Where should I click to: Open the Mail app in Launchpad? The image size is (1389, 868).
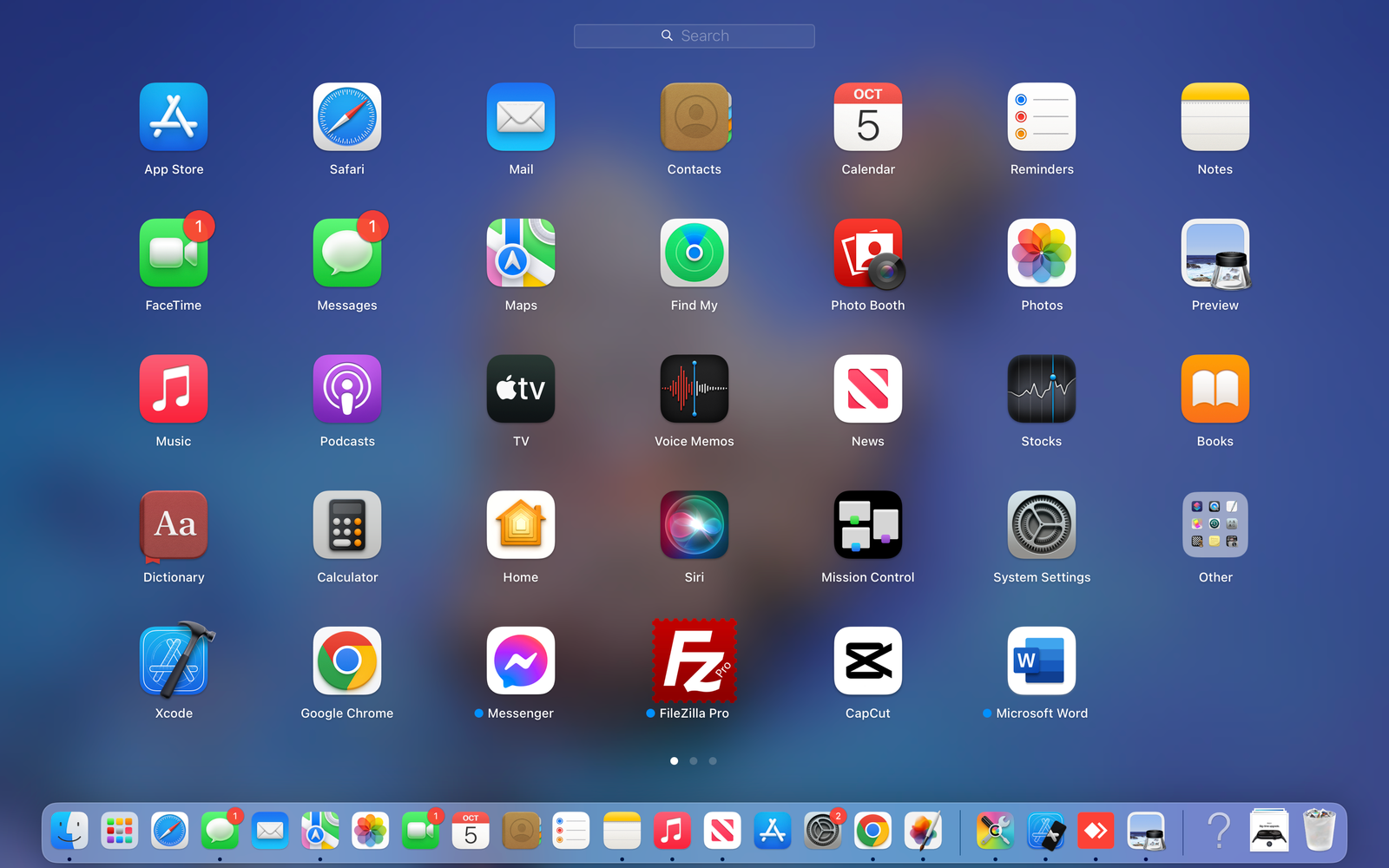pyautogui.click(x=521, y=117)
